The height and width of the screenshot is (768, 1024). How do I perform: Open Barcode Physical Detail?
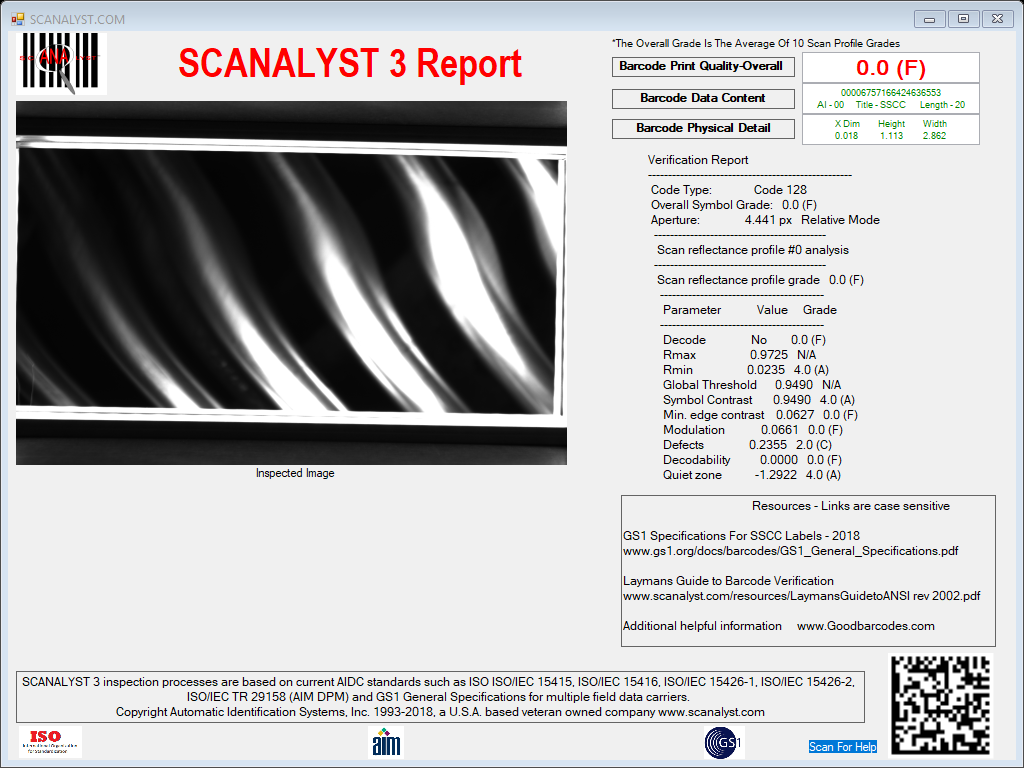[x=703, y=129]
